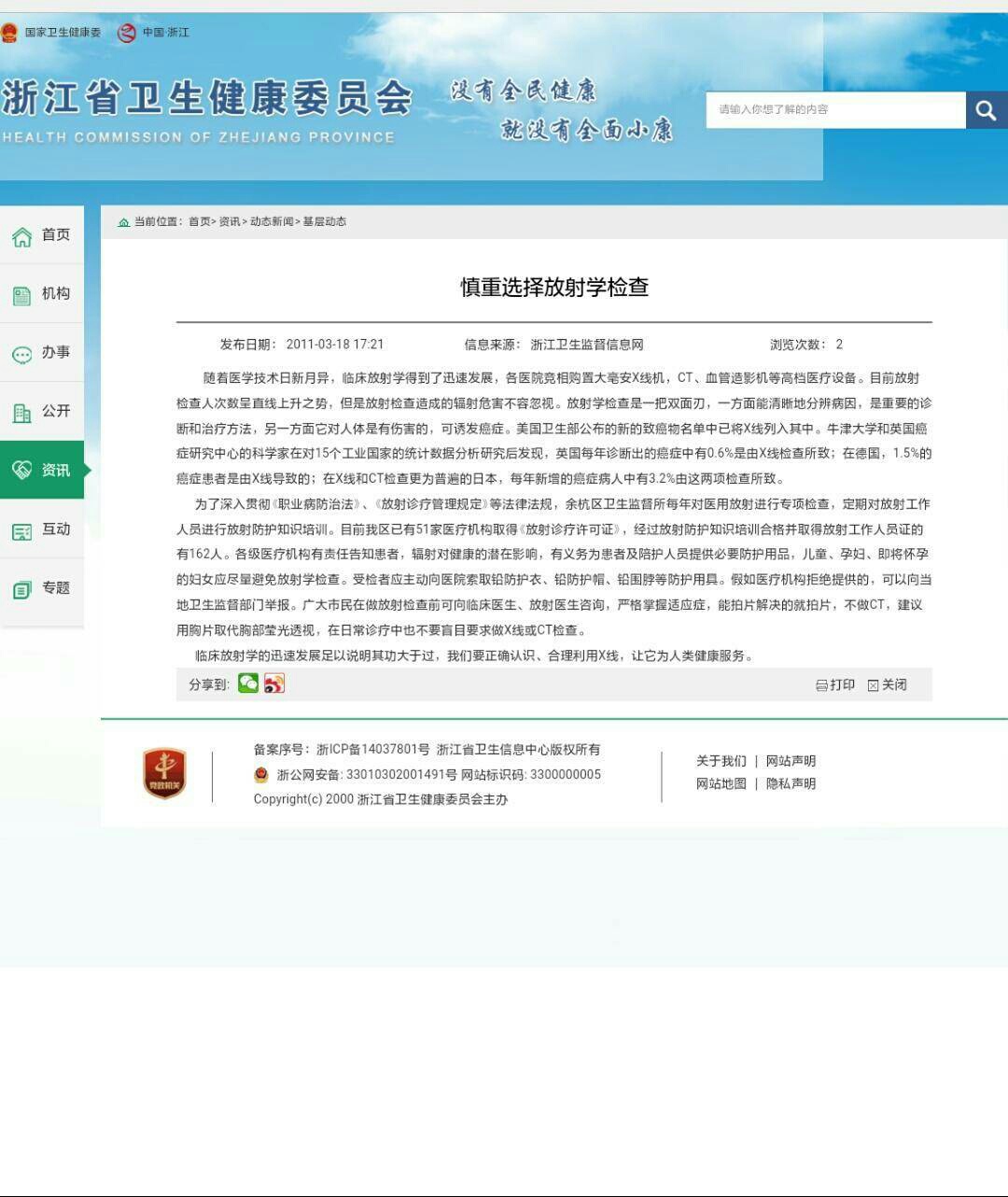1008x1197 pixels.
Task: Share article via Weibo icon
Action: pyautogui.click(x=273, y=683)
